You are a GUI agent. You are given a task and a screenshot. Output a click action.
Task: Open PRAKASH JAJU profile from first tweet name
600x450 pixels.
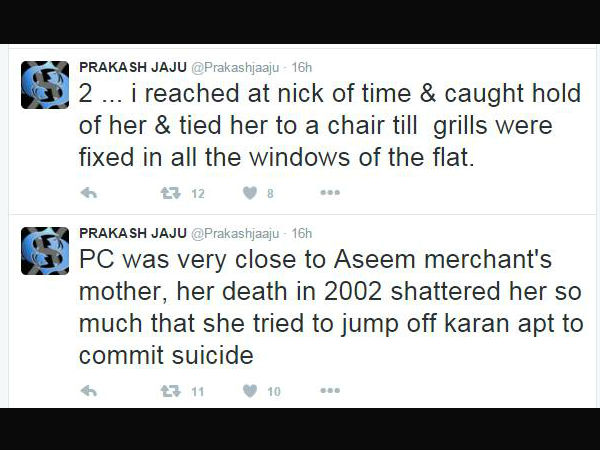tap(133, 67)
